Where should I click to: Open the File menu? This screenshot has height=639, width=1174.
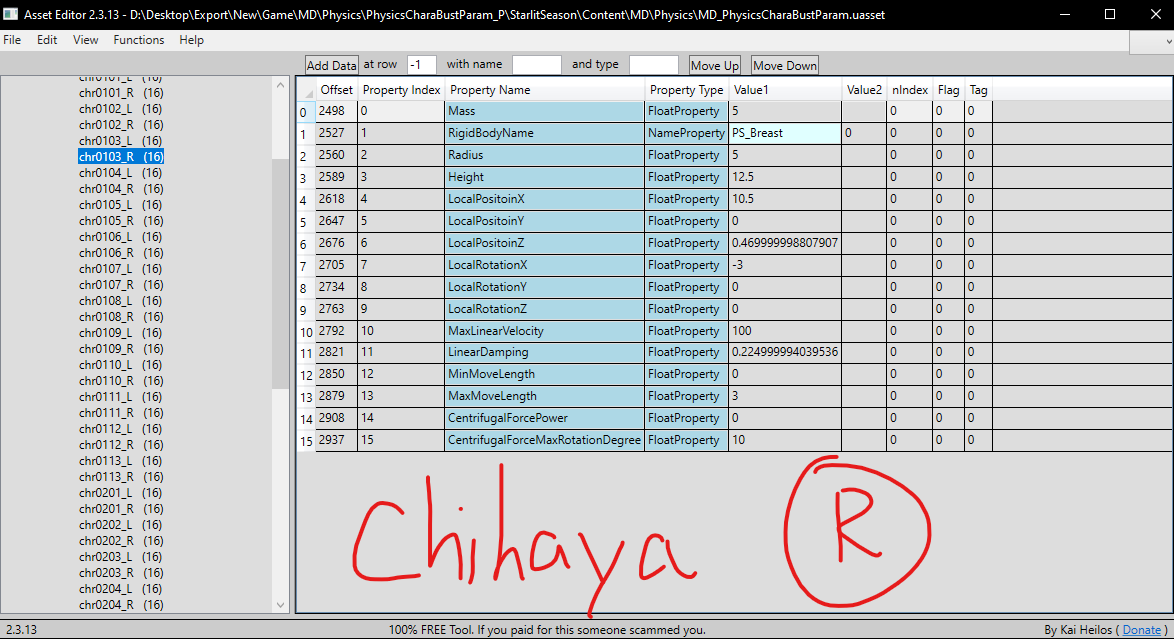click(x=12, y=40)
